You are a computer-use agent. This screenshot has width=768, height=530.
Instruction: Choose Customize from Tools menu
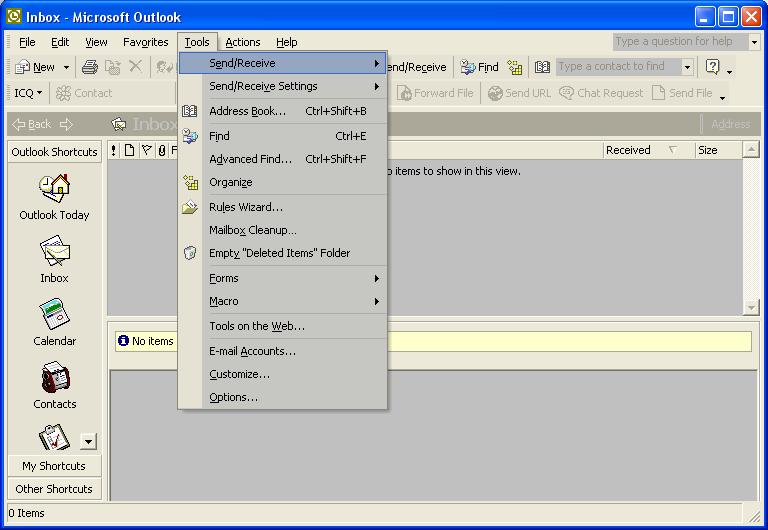(x=283, y=374)
